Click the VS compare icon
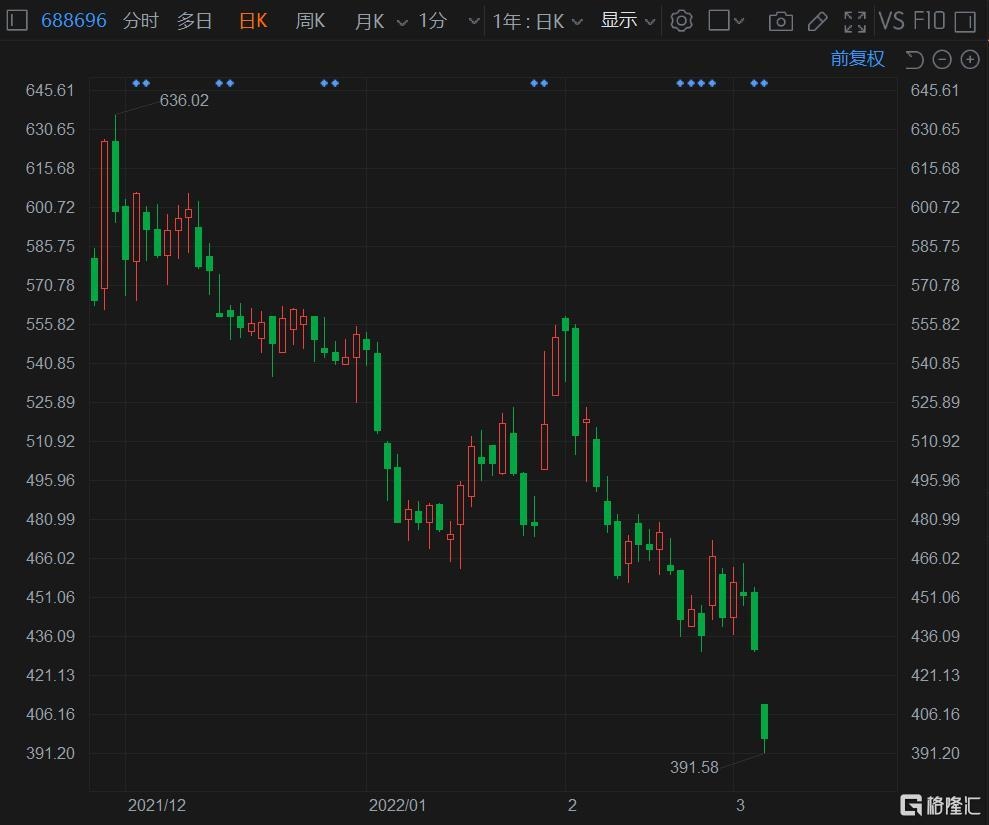The height and width of the screenshot is (825, 989). (x=890, y=21)
